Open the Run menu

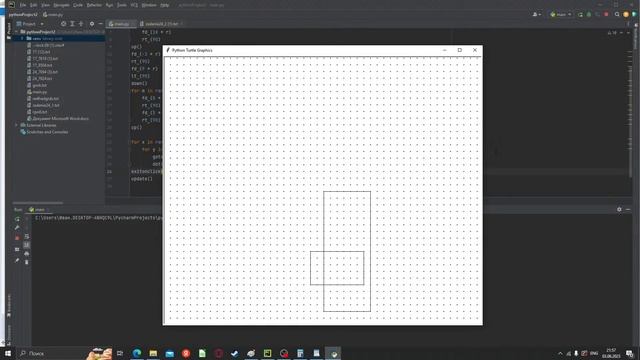[109, 5]
